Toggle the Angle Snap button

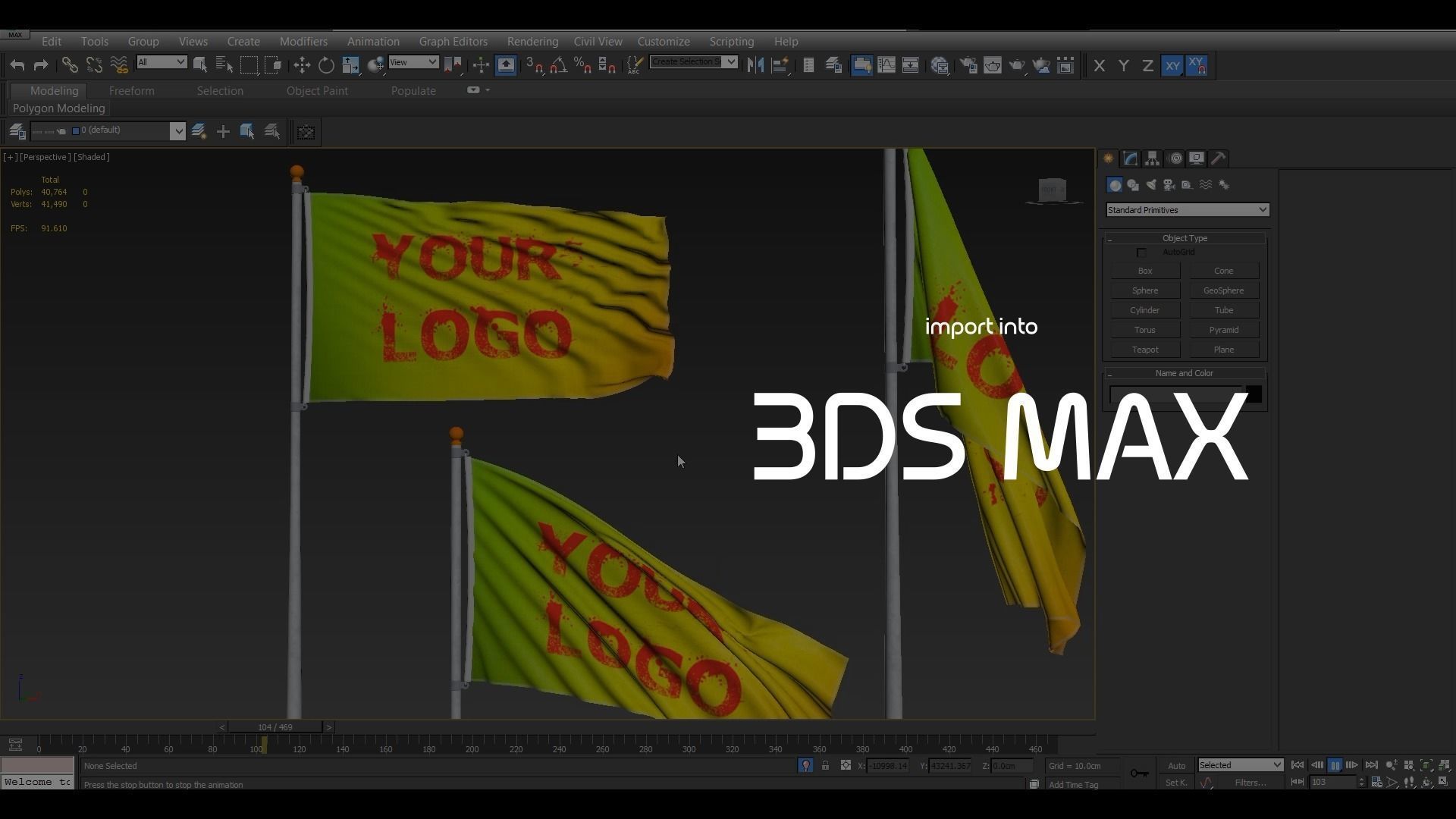tap(558, 66)
